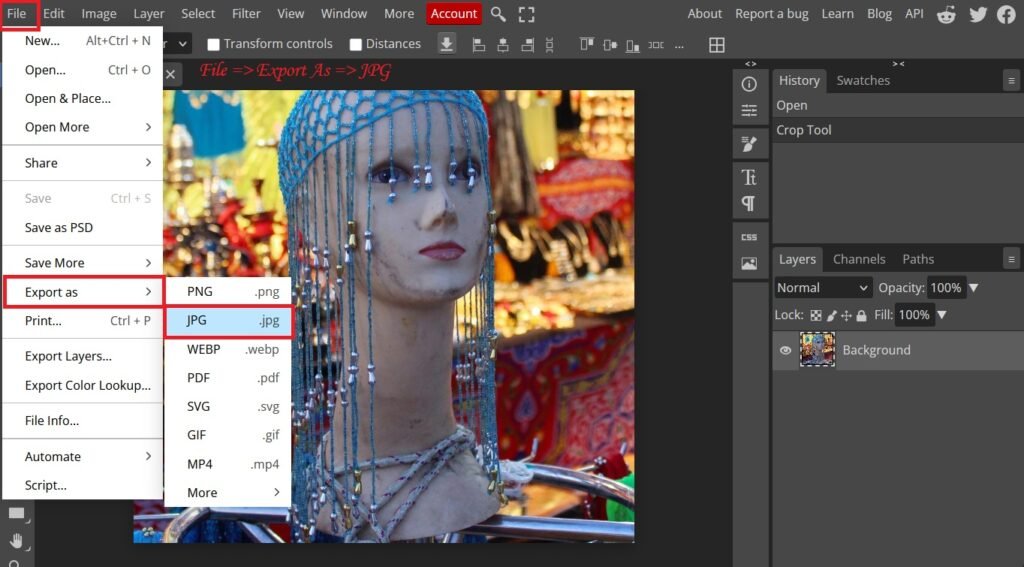The image size is (1024, 567).
Task: Open the Brush panel icon in the sidebar
Action: tap(748, 145)
